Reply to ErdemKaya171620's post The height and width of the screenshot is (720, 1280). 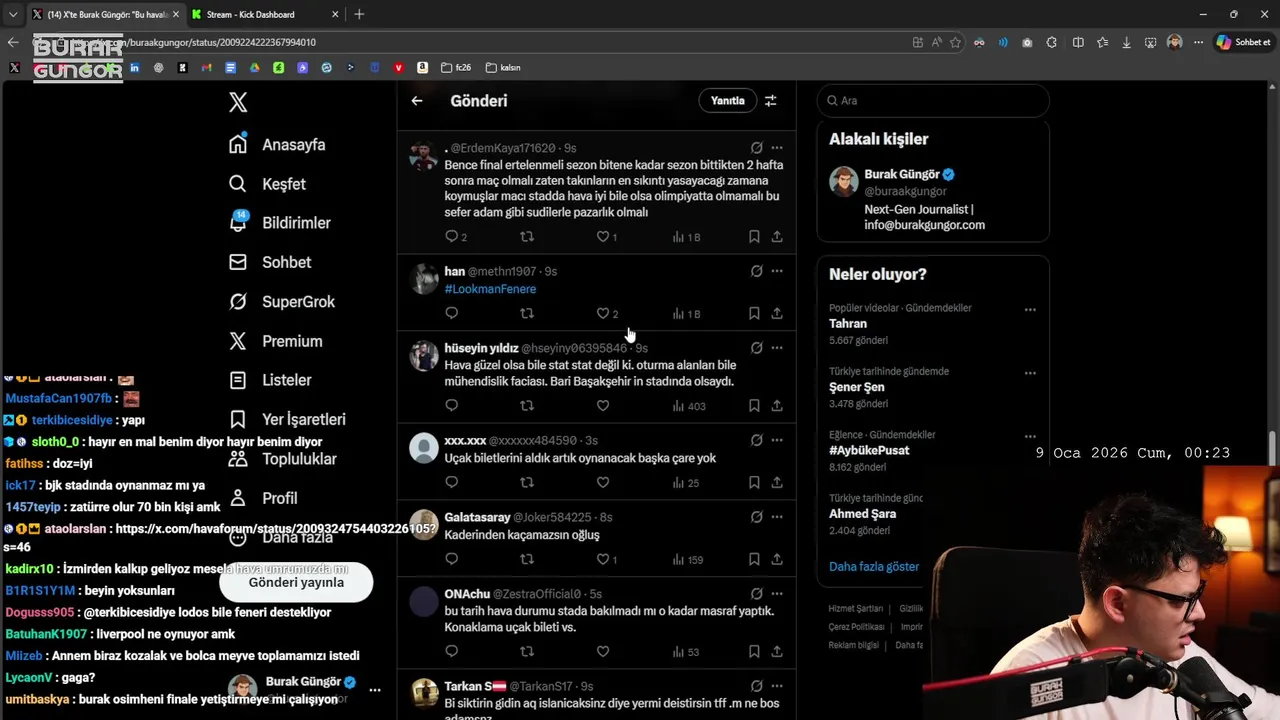tap(451, 237)
